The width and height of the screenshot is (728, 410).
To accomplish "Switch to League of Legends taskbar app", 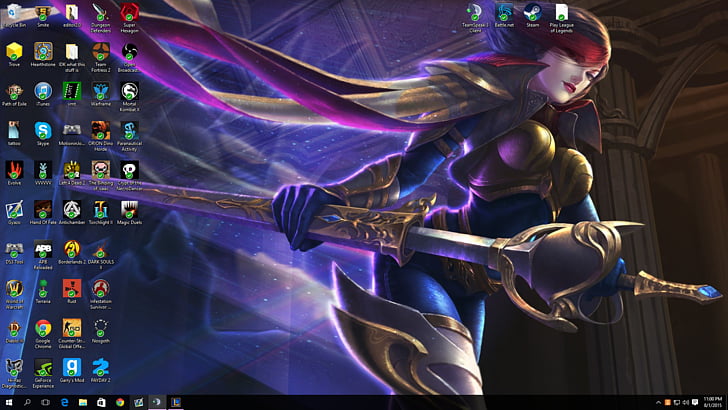I will click(176, 402).
